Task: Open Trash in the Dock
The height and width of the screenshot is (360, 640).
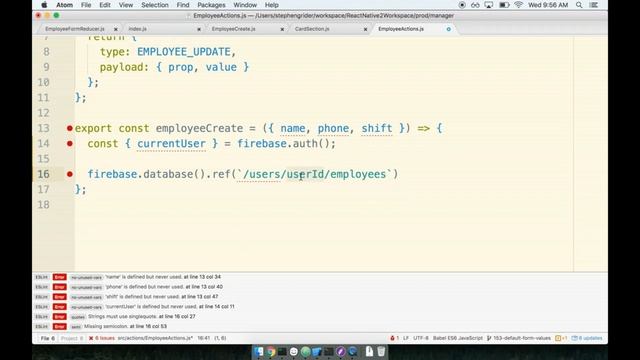Action: (x=381, y=351)
